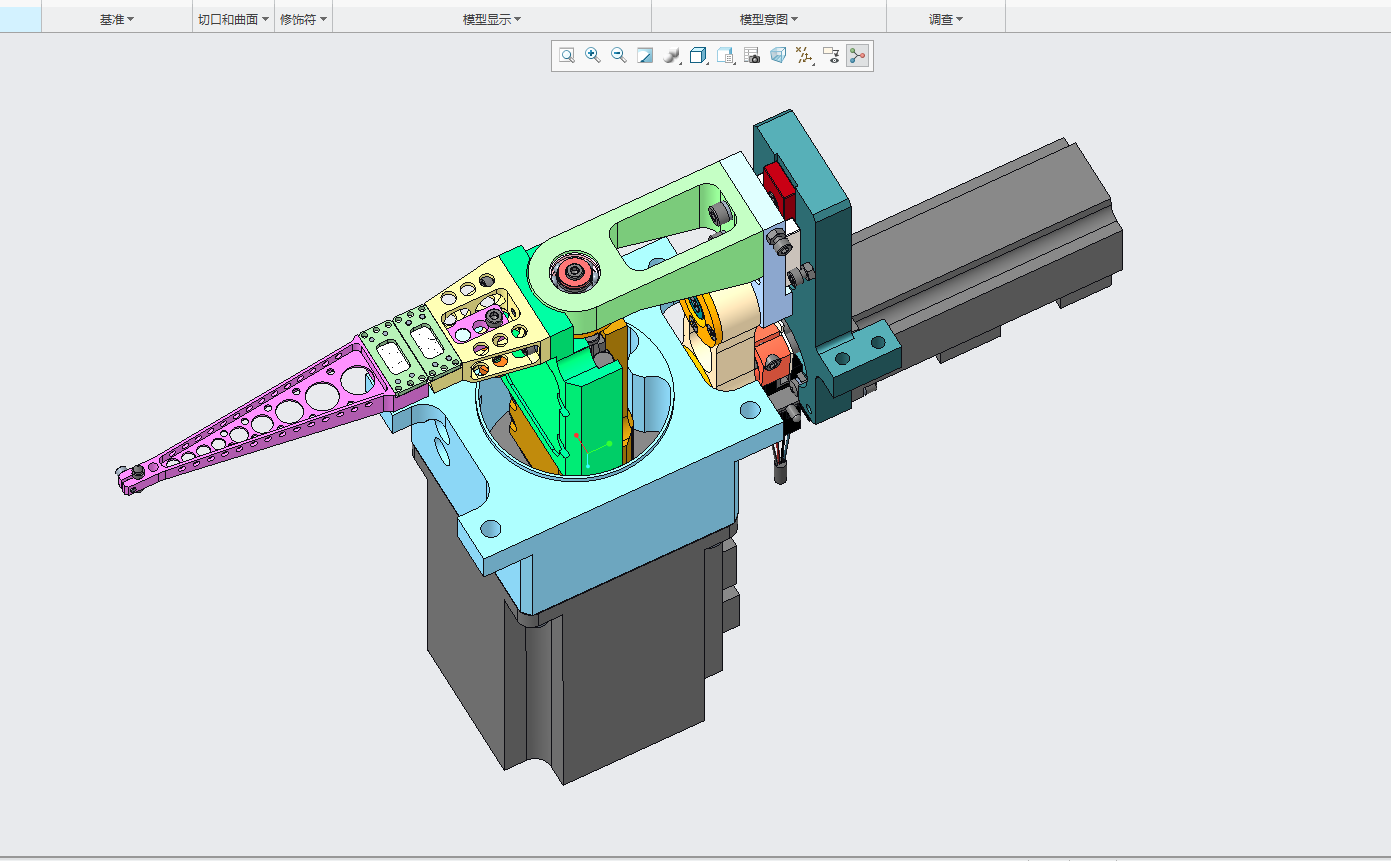1391x861 pixels.
Task: Expand the 基准 ribbon group
Action: coord(117,19)
